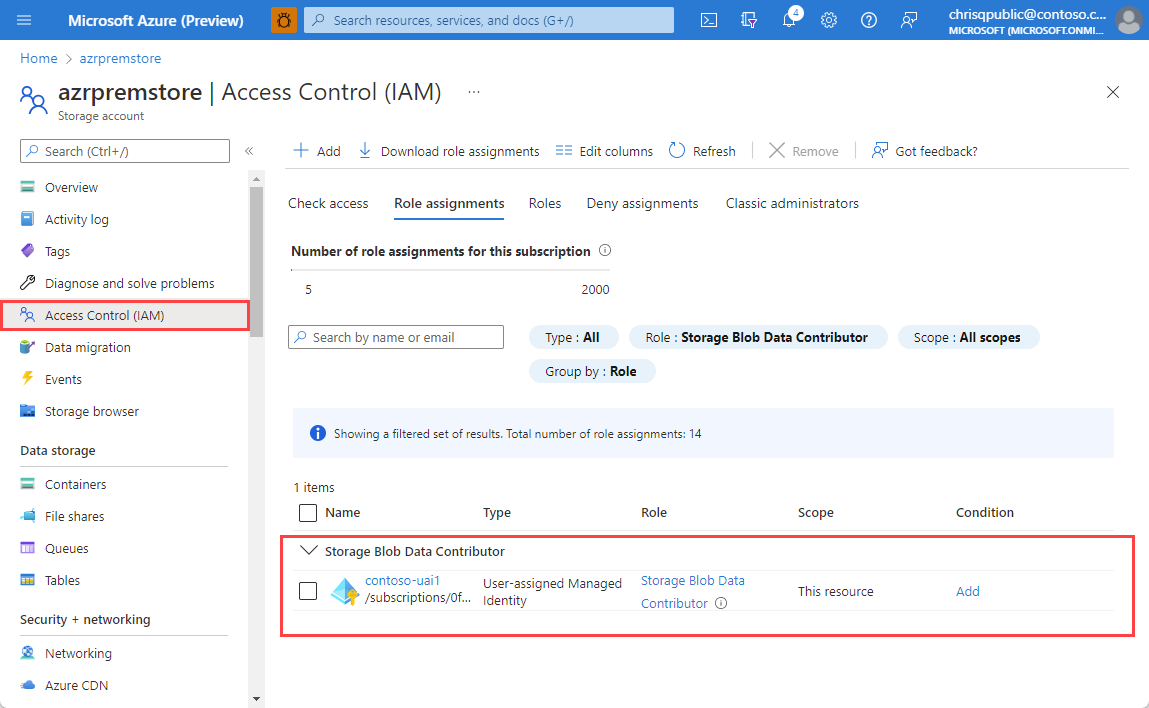Click the Help question mark icon

pyautogui.click(x=869, y=20)
